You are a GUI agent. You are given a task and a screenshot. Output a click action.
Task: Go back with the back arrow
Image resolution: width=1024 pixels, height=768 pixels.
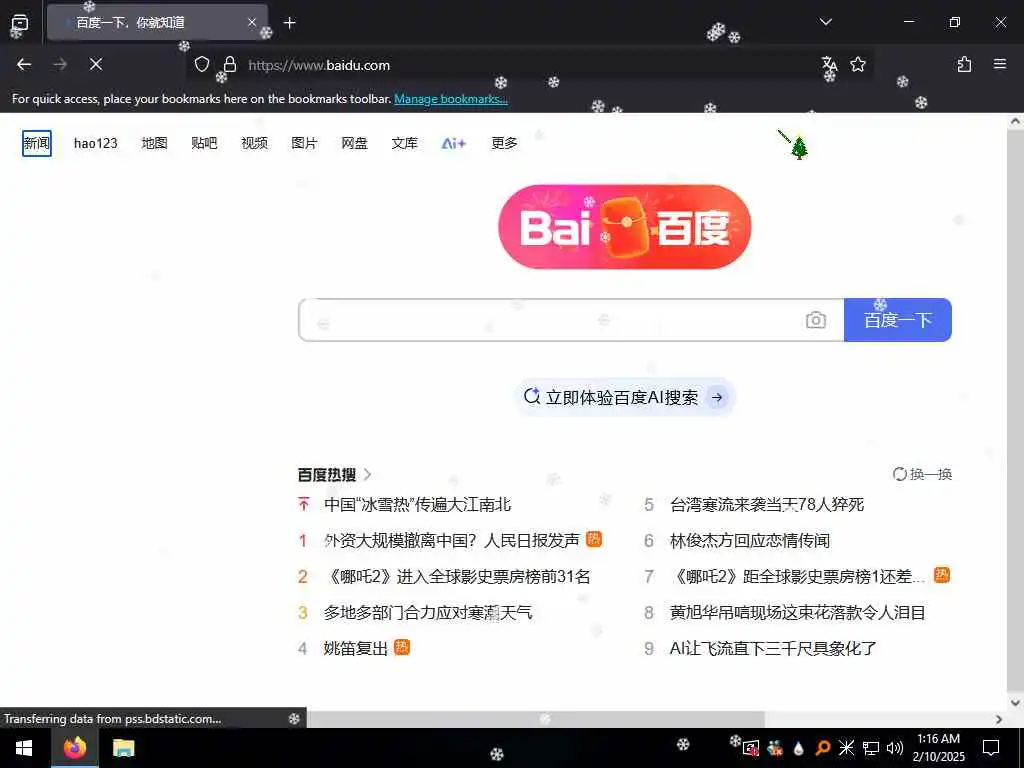(24, 64)
